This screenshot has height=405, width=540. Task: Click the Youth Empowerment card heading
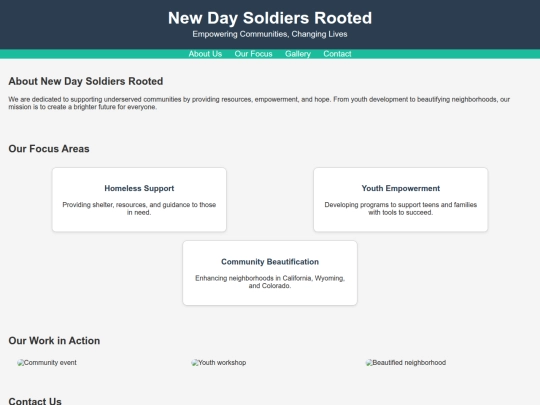(401, 188)
